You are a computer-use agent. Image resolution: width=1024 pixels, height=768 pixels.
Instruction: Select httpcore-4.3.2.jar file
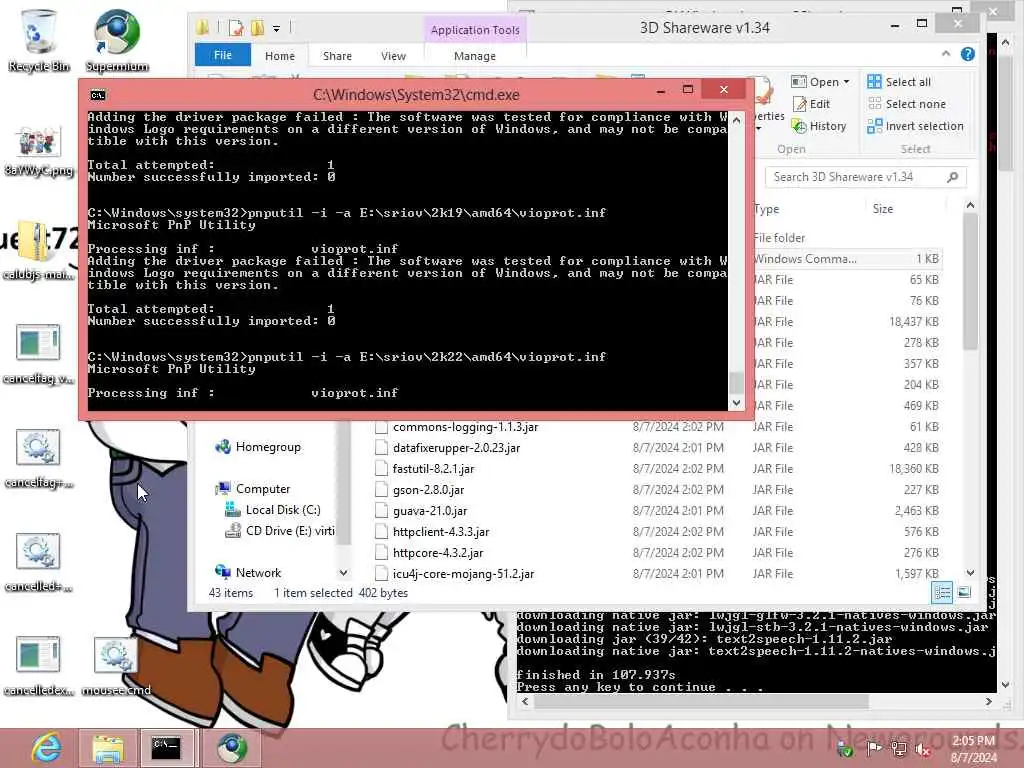[x=438, y=552]
